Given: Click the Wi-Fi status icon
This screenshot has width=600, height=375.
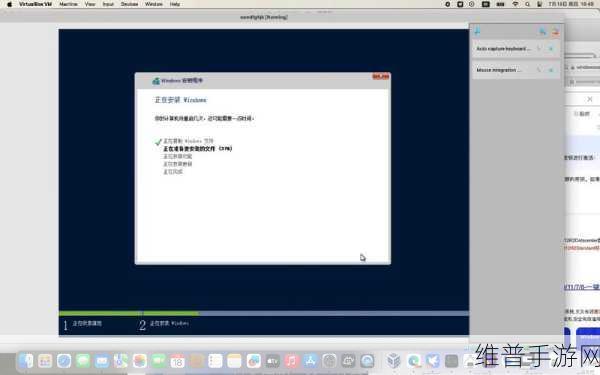Looking at the screenshot, I should [515, 4].
